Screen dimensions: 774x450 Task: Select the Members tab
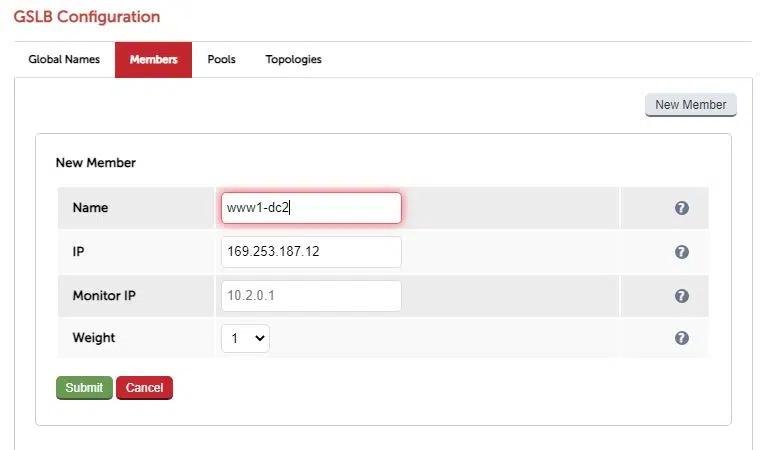[153, 59]
